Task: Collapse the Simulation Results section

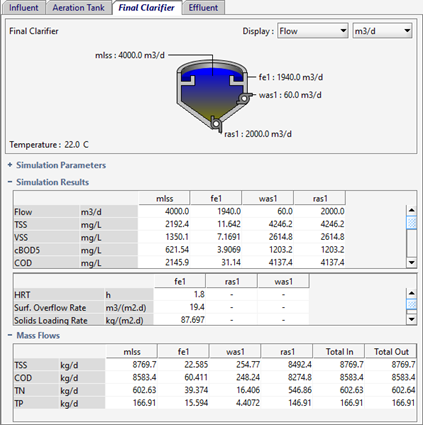Action: 53,182
